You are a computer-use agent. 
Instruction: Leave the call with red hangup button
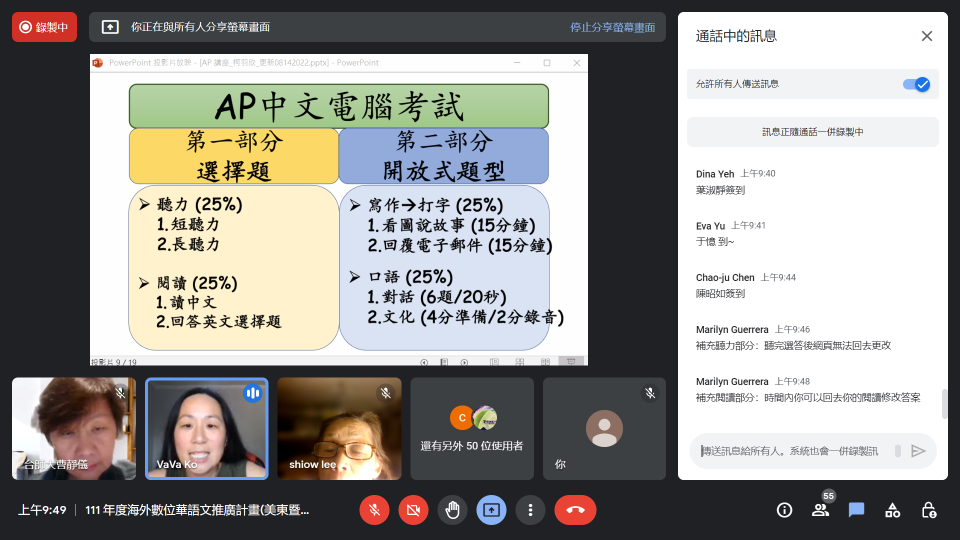click(575, 510)
